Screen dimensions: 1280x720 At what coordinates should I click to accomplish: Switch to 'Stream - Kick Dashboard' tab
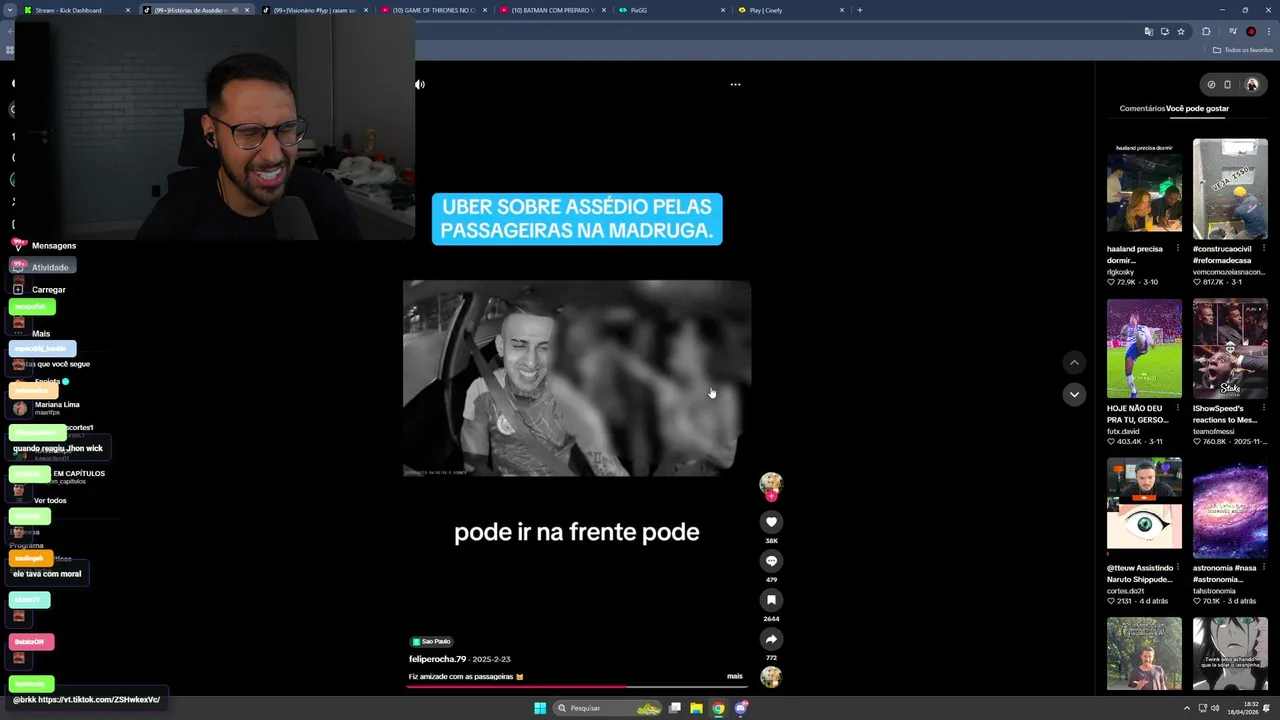[x=76, y=10]
